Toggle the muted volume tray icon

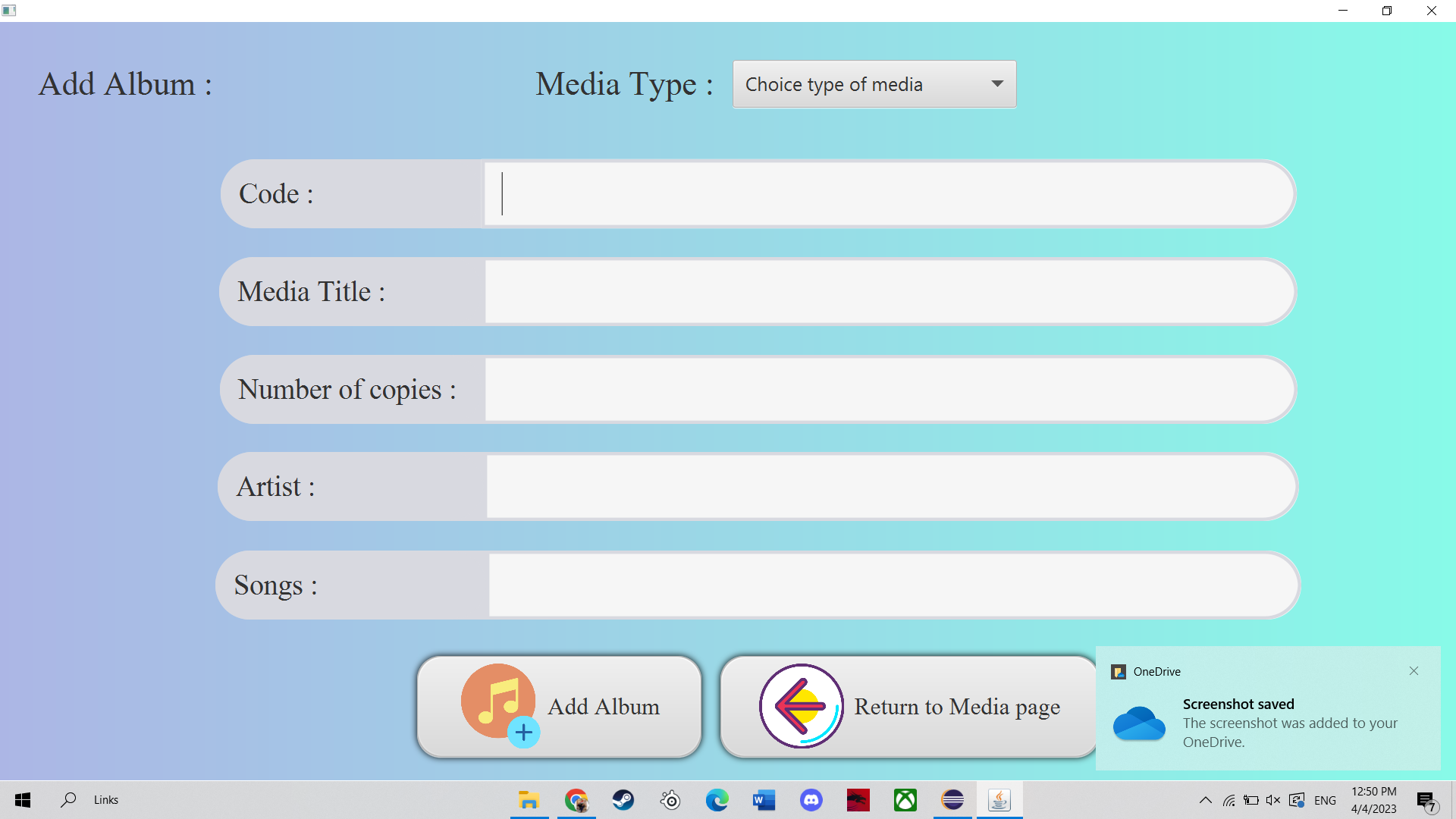(x=1273, y=800)
